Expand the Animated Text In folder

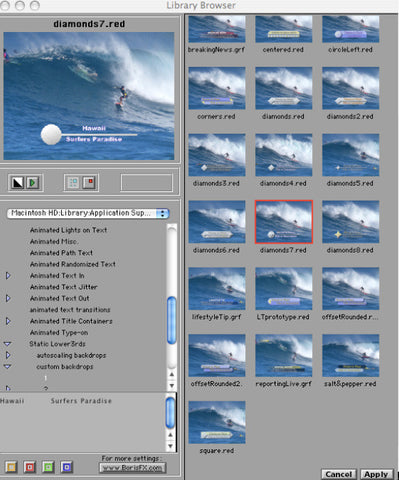(x=8, y=276)
